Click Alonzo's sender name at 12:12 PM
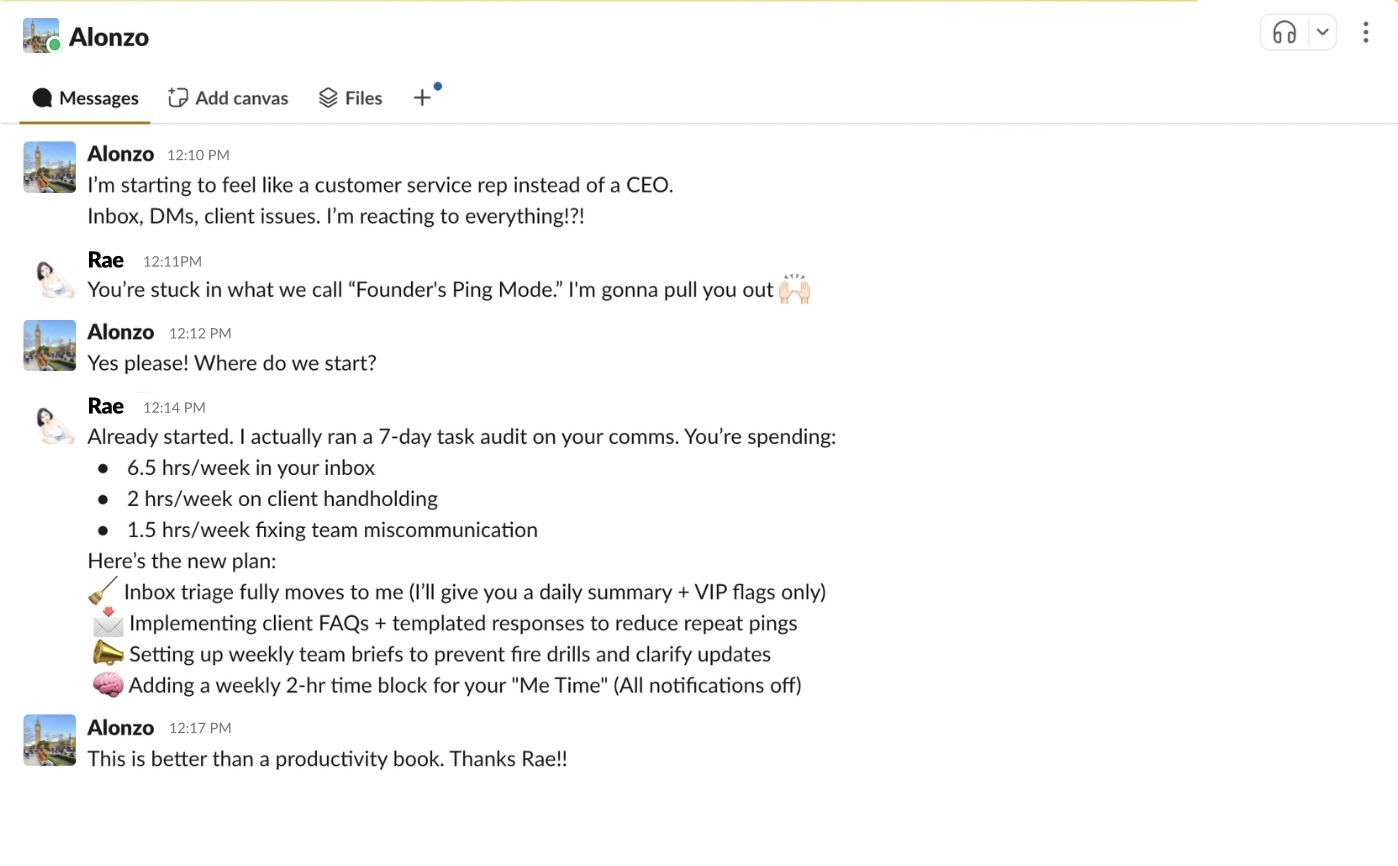1398x866 pixels. click(x=120, y=332)
